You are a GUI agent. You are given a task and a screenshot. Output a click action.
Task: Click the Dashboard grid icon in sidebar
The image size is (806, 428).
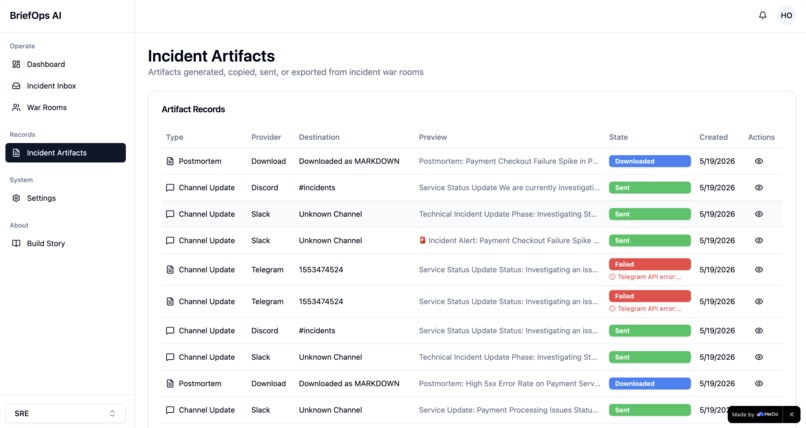[x=16, y=64]
